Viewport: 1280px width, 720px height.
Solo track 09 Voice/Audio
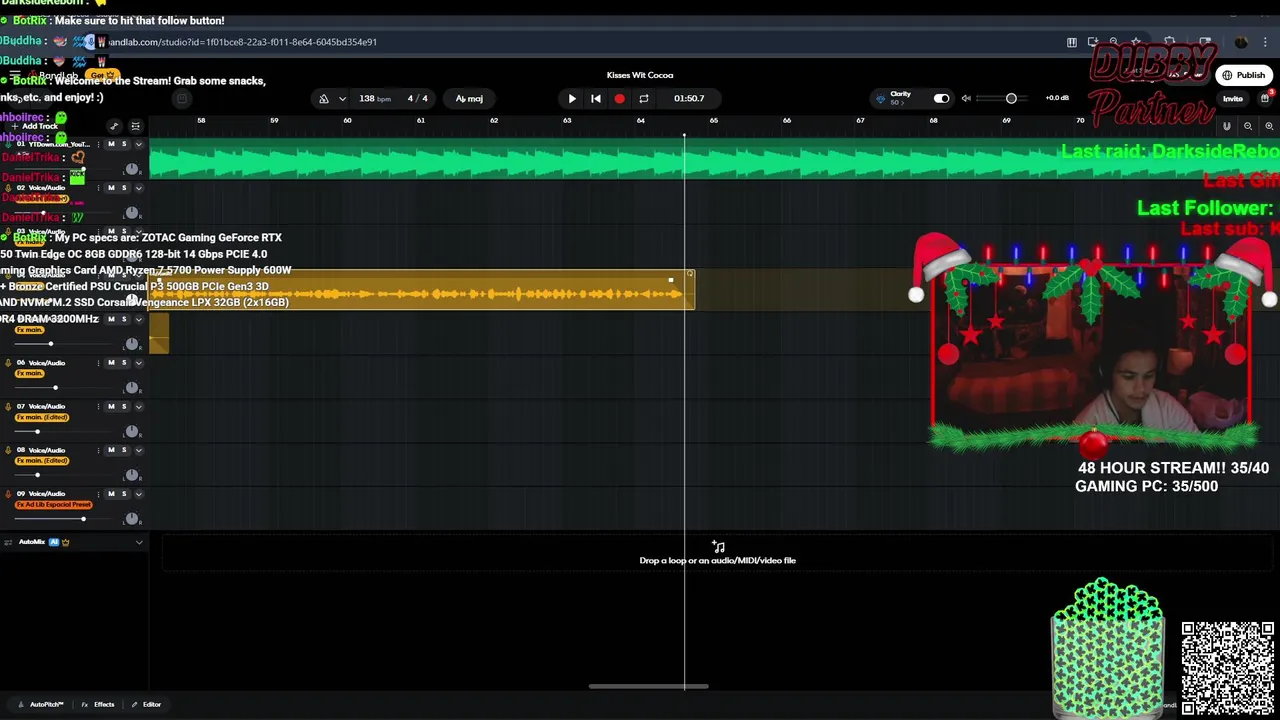124,494
